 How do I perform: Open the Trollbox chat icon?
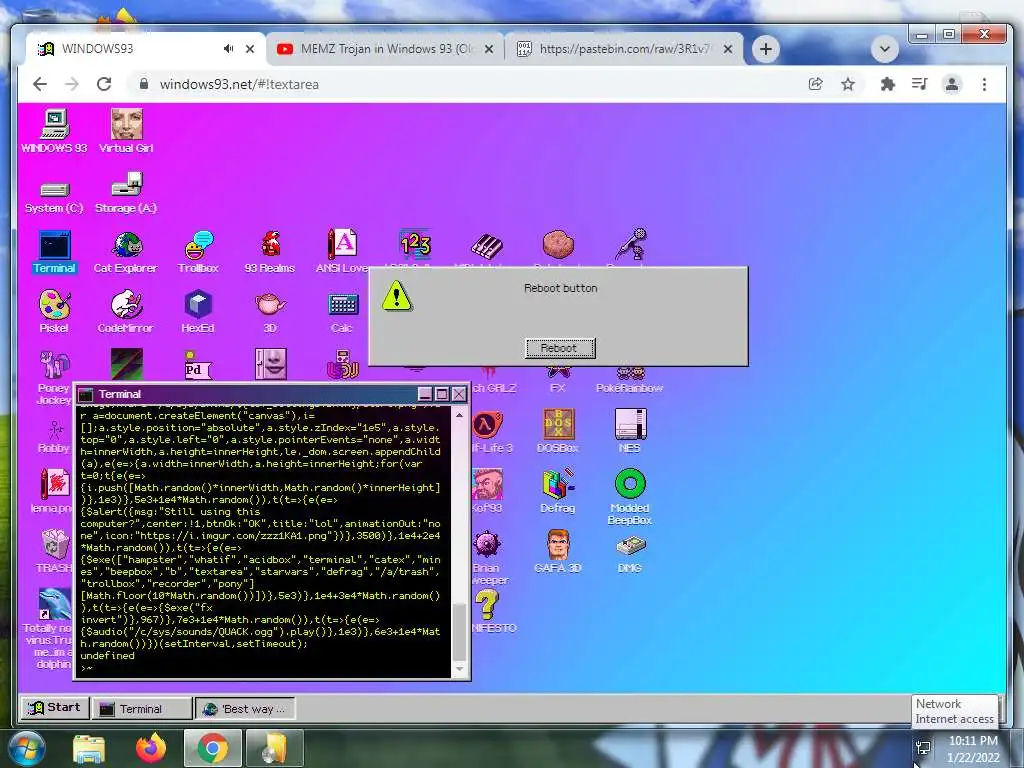coord(198,252)
